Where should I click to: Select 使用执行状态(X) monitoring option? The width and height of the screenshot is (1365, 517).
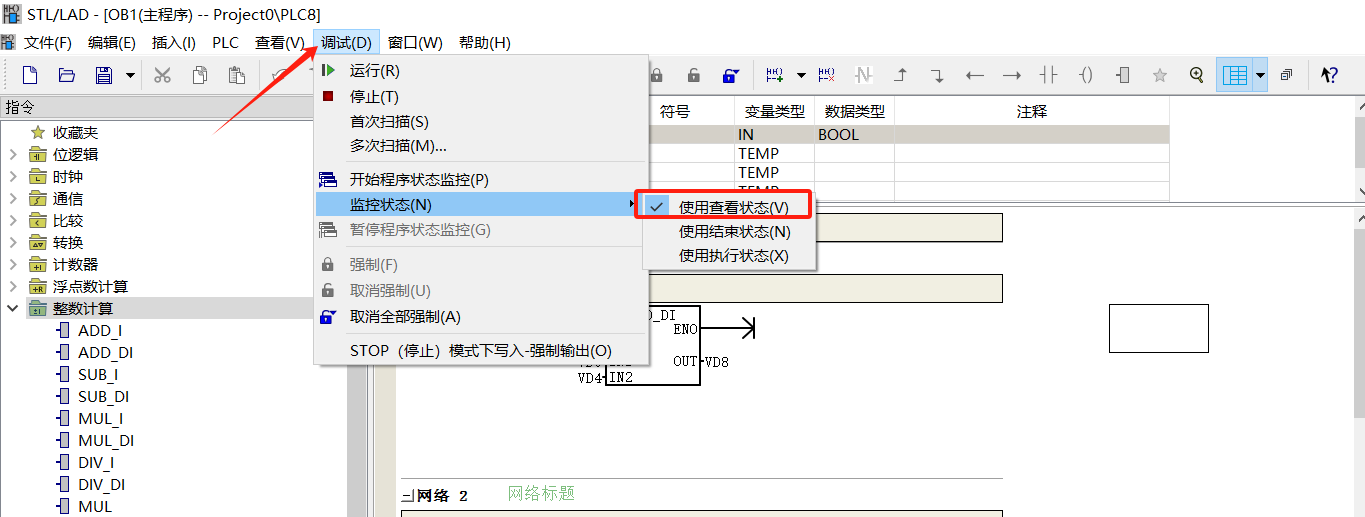(x=729, y=255)
